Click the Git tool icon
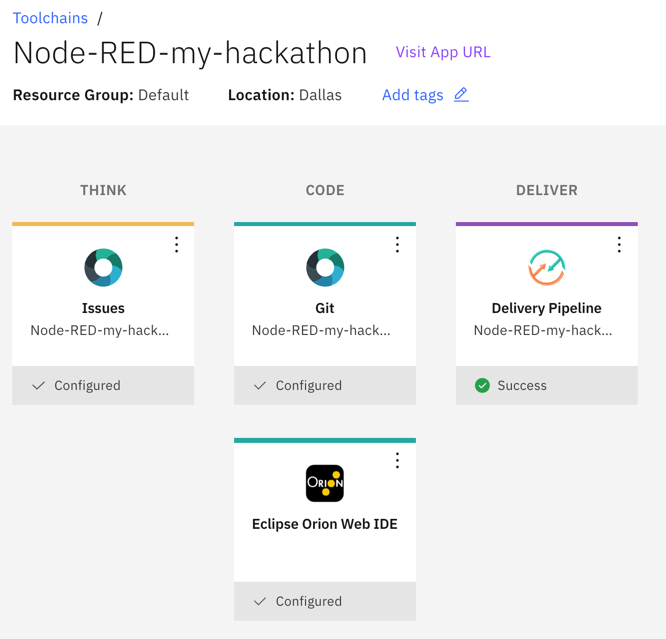The height and width of the screenshot is (639, 666). tap(325, 268)
